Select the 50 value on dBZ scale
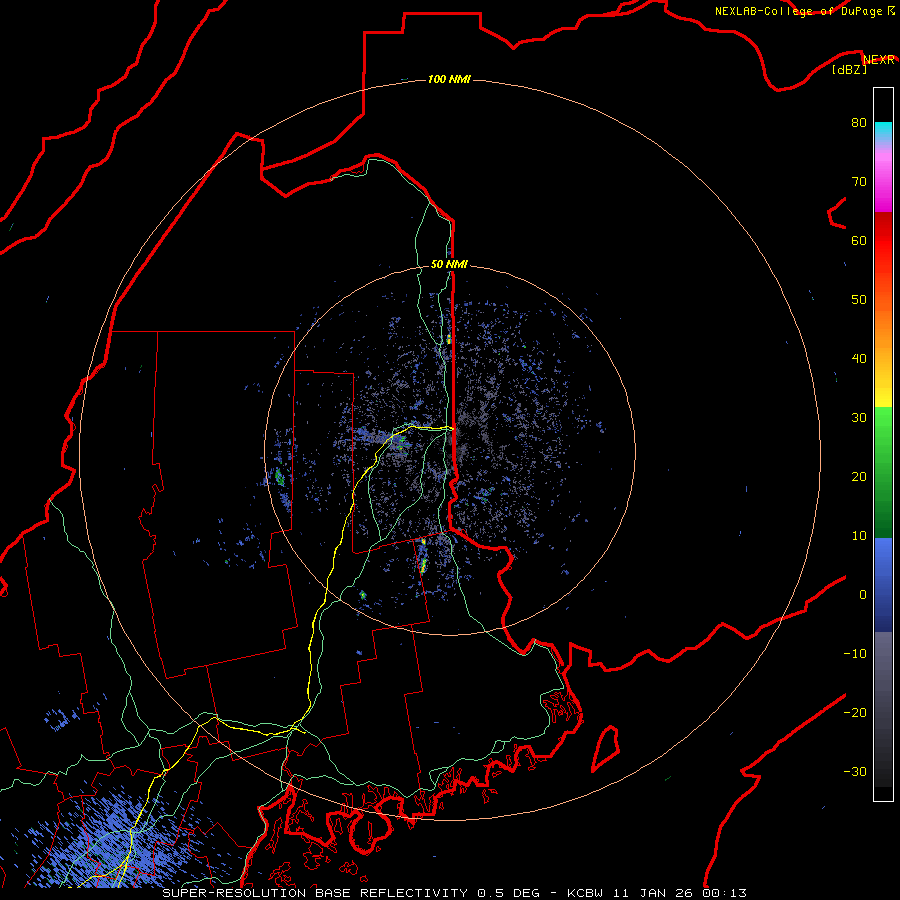 [x=859, y=300]
